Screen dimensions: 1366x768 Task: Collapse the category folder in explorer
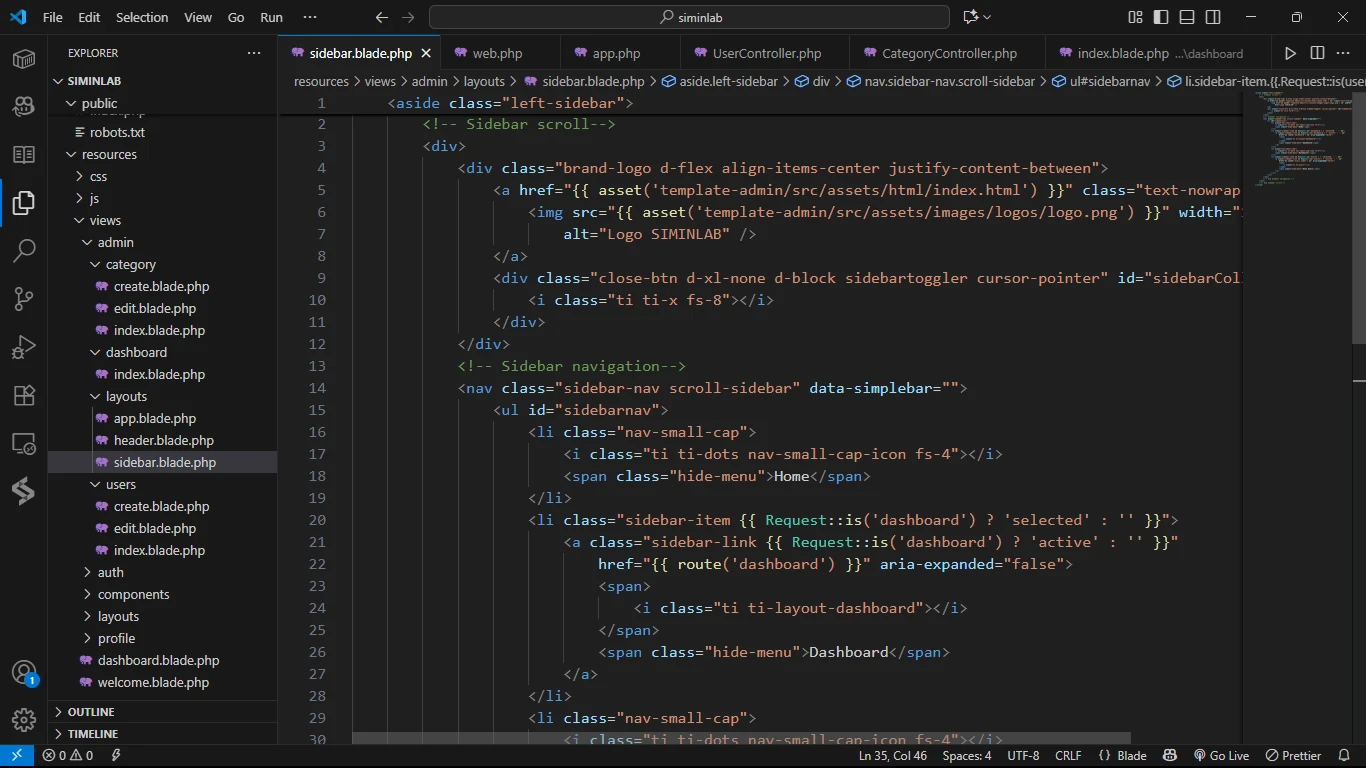(131, 264)
